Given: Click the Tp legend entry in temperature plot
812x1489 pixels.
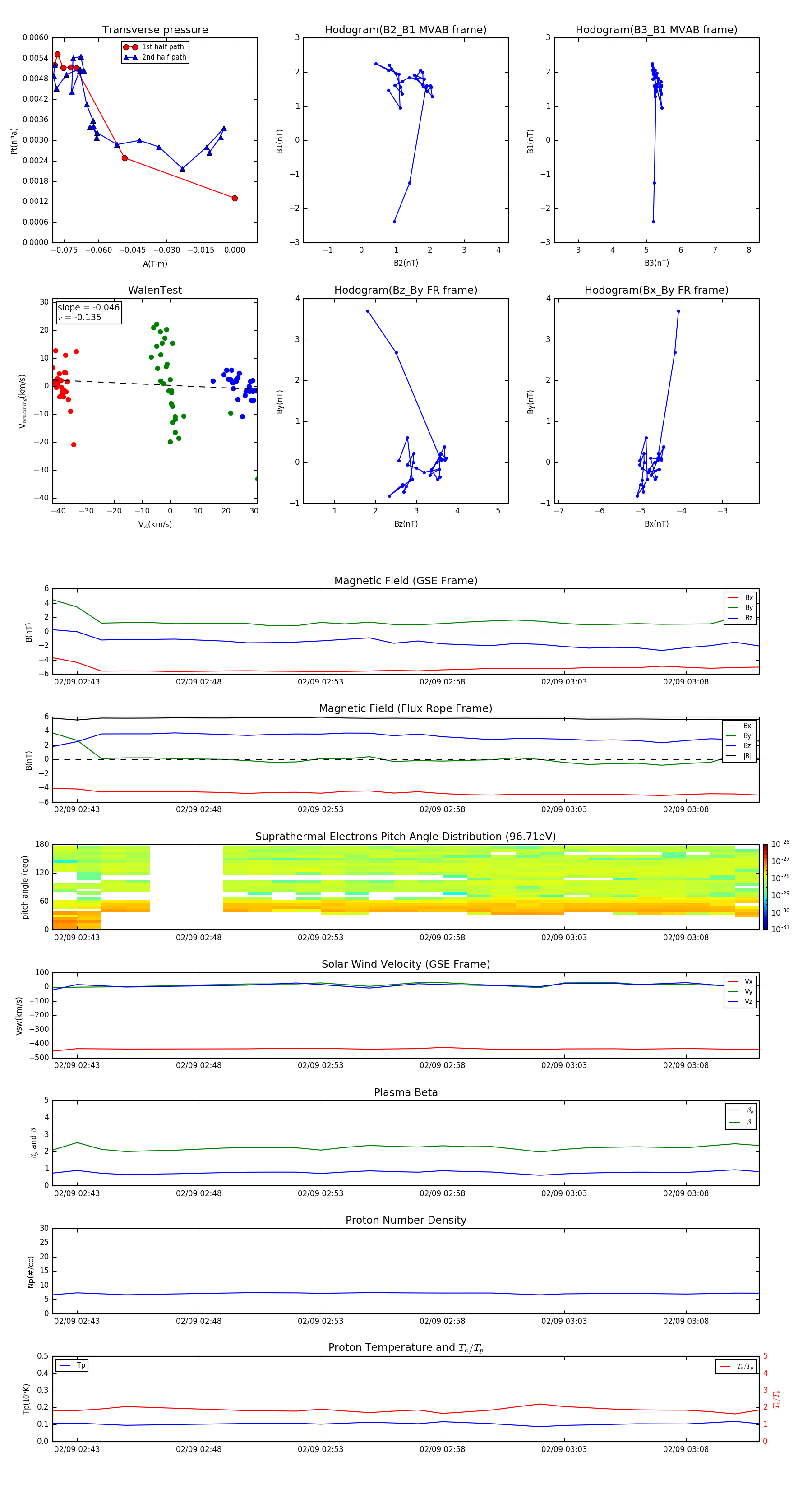Looking at the screenshot, I should coord(72,1365).
